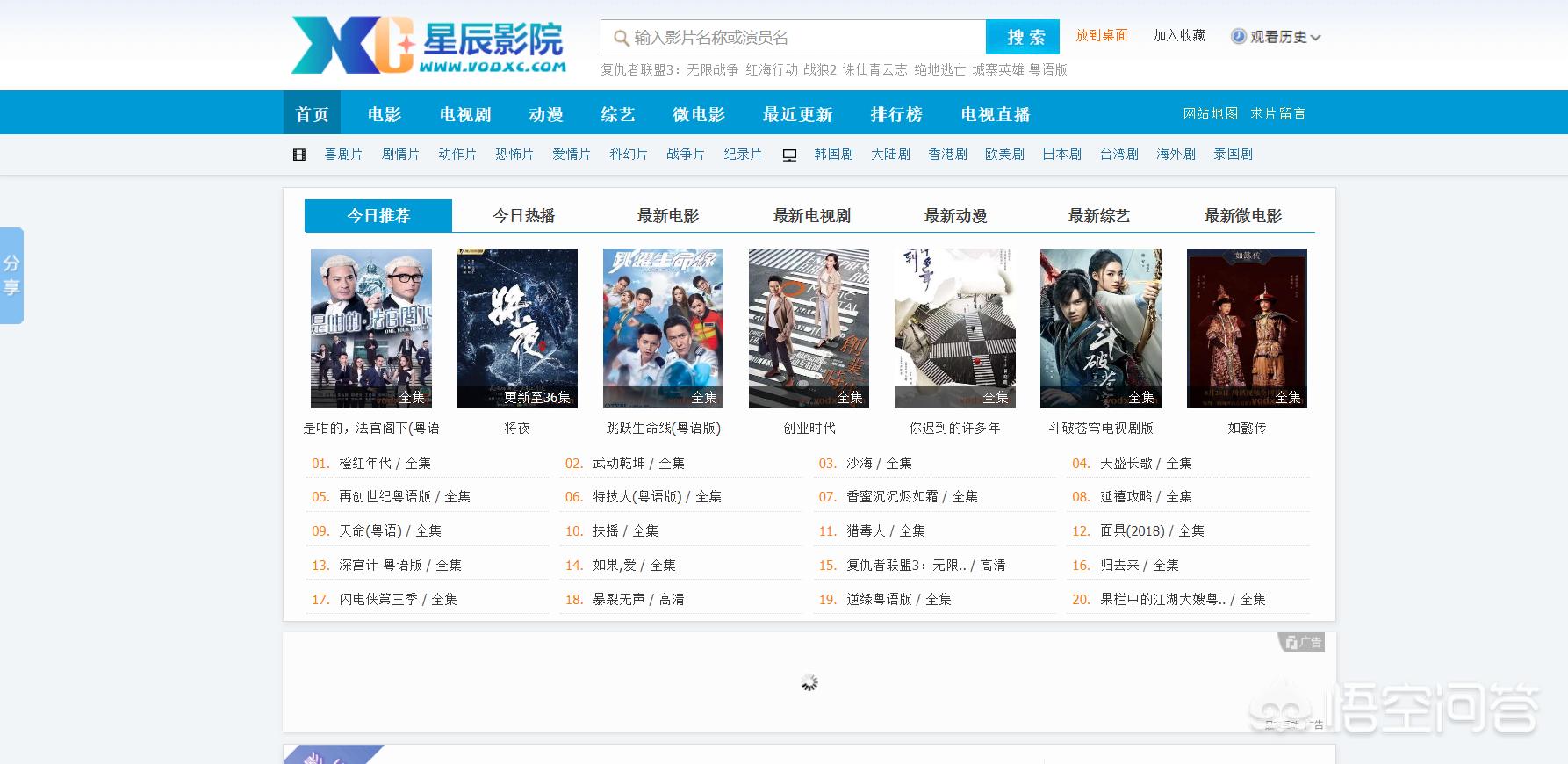Click hot search 绝地逃亡

[x=939, y=69]
